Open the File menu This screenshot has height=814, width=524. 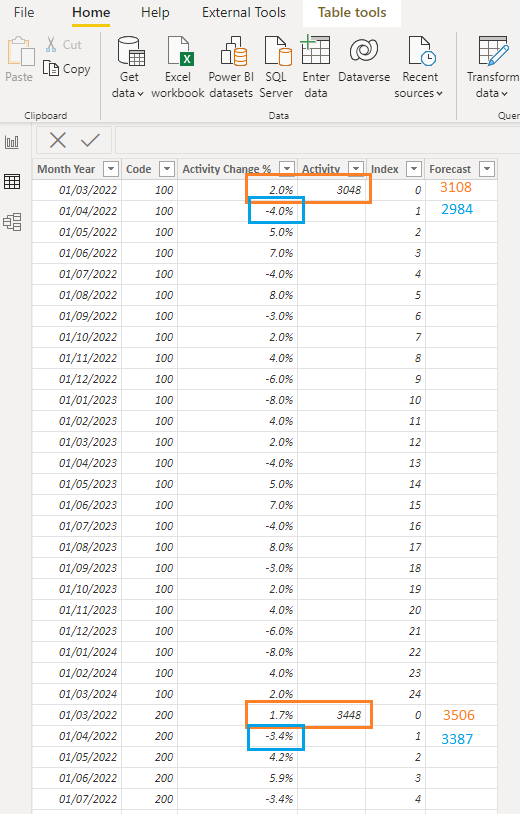(x=24, y=12)
